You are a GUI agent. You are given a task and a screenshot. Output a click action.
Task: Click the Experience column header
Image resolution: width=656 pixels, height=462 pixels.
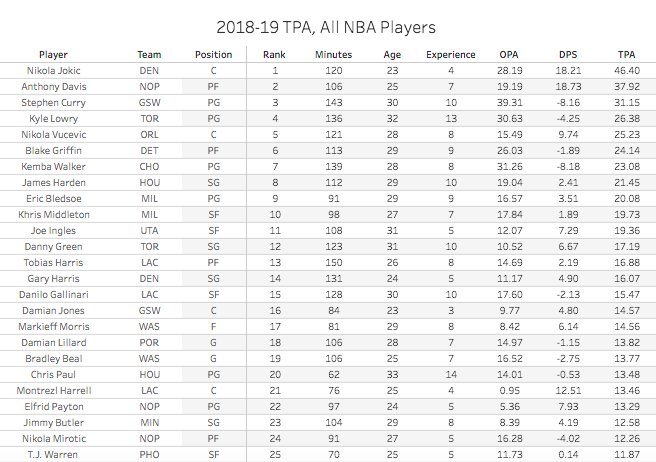pos(450,54)
